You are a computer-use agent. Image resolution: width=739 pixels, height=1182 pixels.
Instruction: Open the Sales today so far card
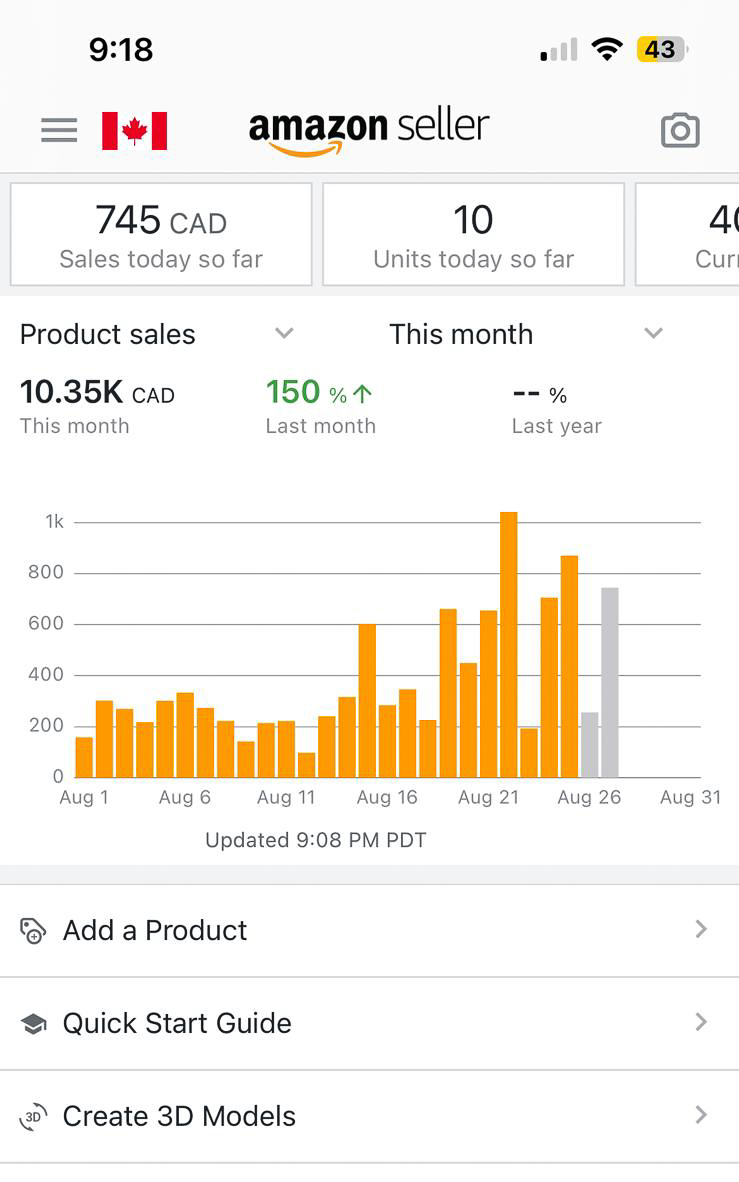(161, 235)
